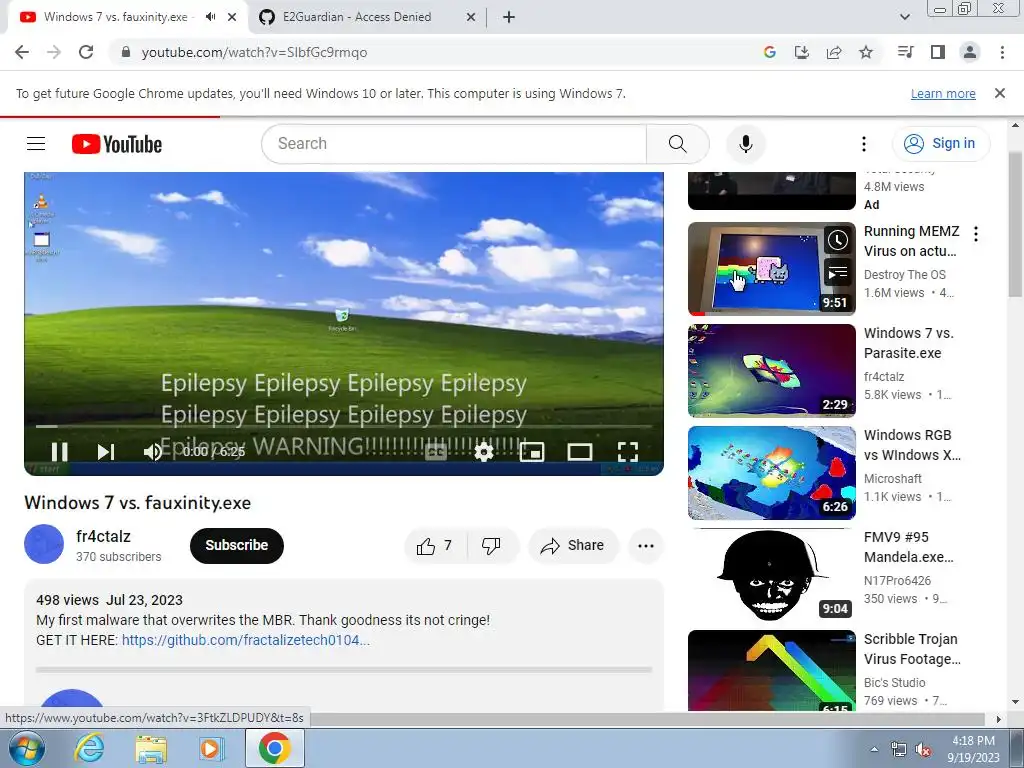The width and height of the screenshot is (1024, 768).
Task: Reload the current page
Action: coord(86,52)
